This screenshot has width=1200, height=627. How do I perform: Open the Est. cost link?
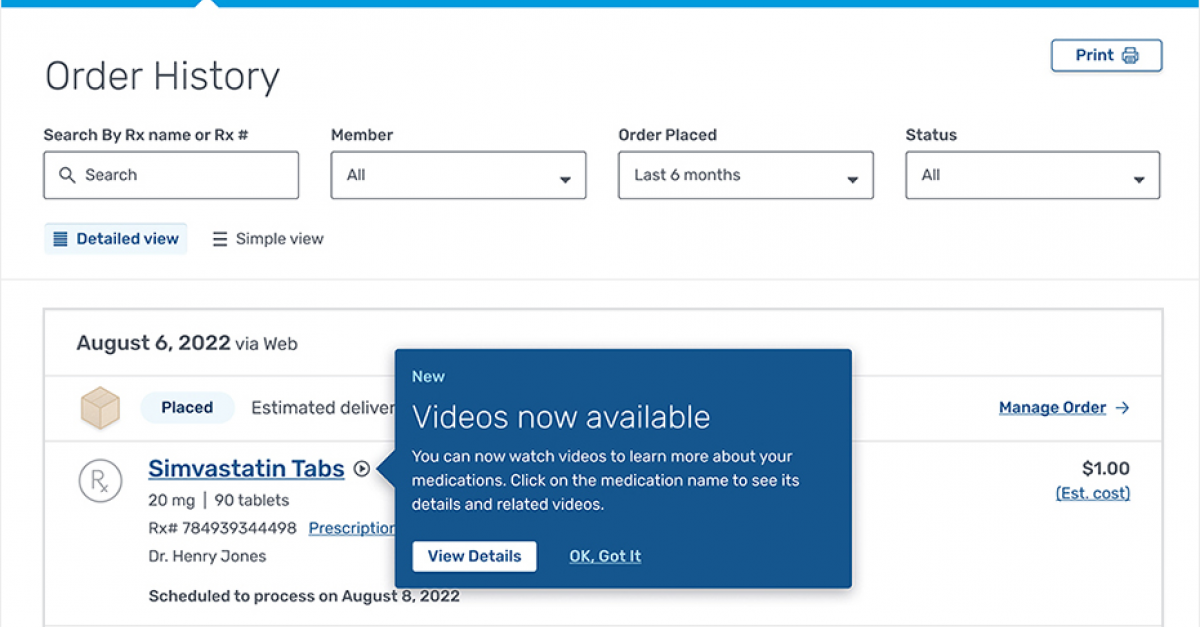click(x=1093, y=493)
